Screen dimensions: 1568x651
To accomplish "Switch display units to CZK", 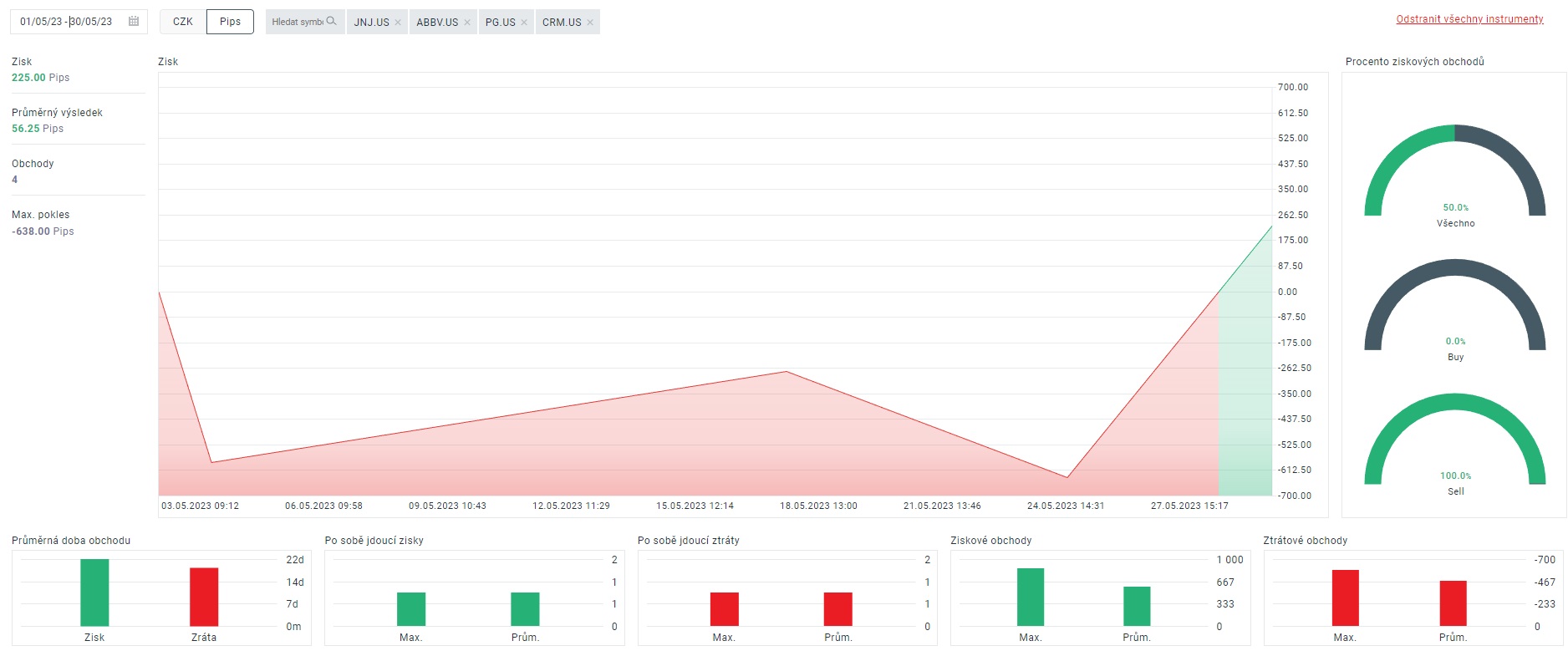I will tap(183, 22).
